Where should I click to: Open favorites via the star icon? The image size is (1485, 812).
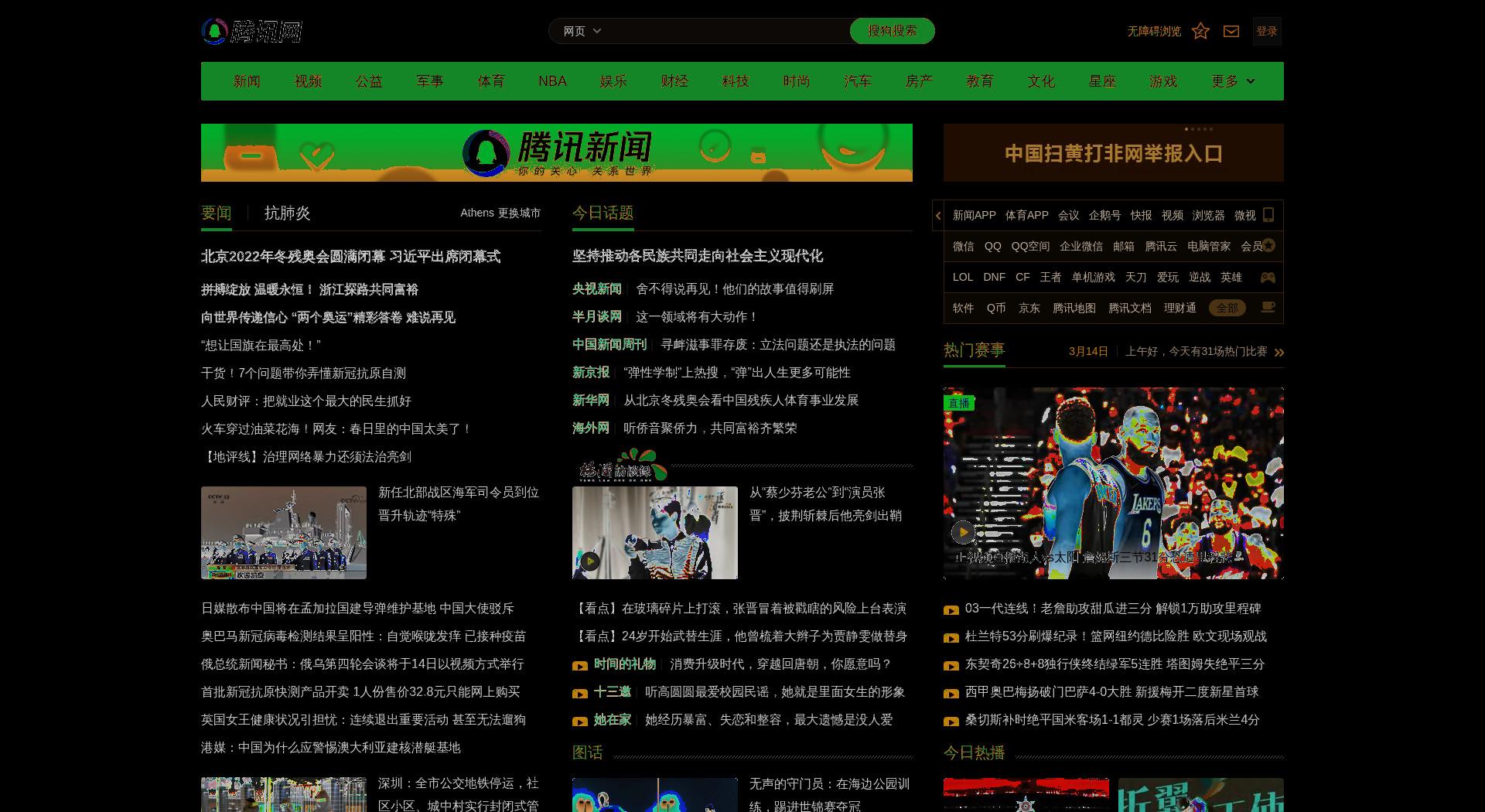pyautogui.click(x=1200, y=31)
